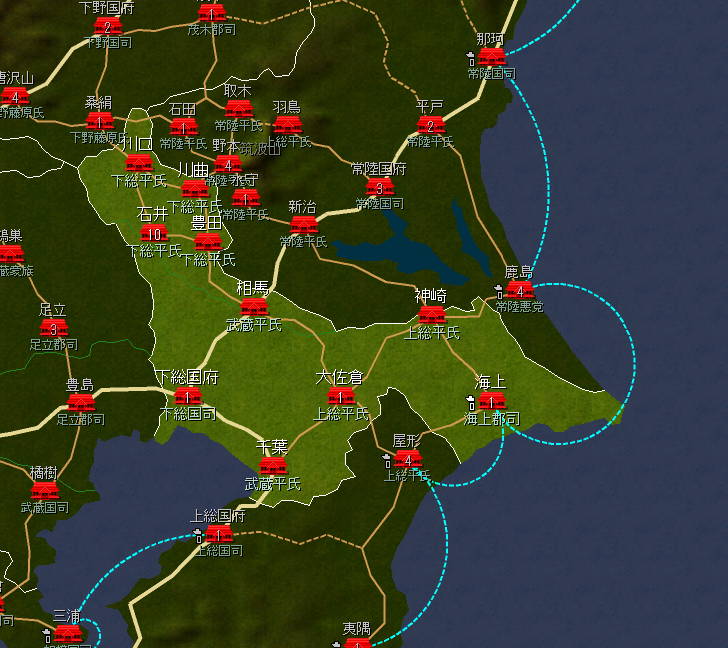Click the castle above the 茂木郡司 label
The width and height of the screenshot is (728, 648).
(212, 13)
